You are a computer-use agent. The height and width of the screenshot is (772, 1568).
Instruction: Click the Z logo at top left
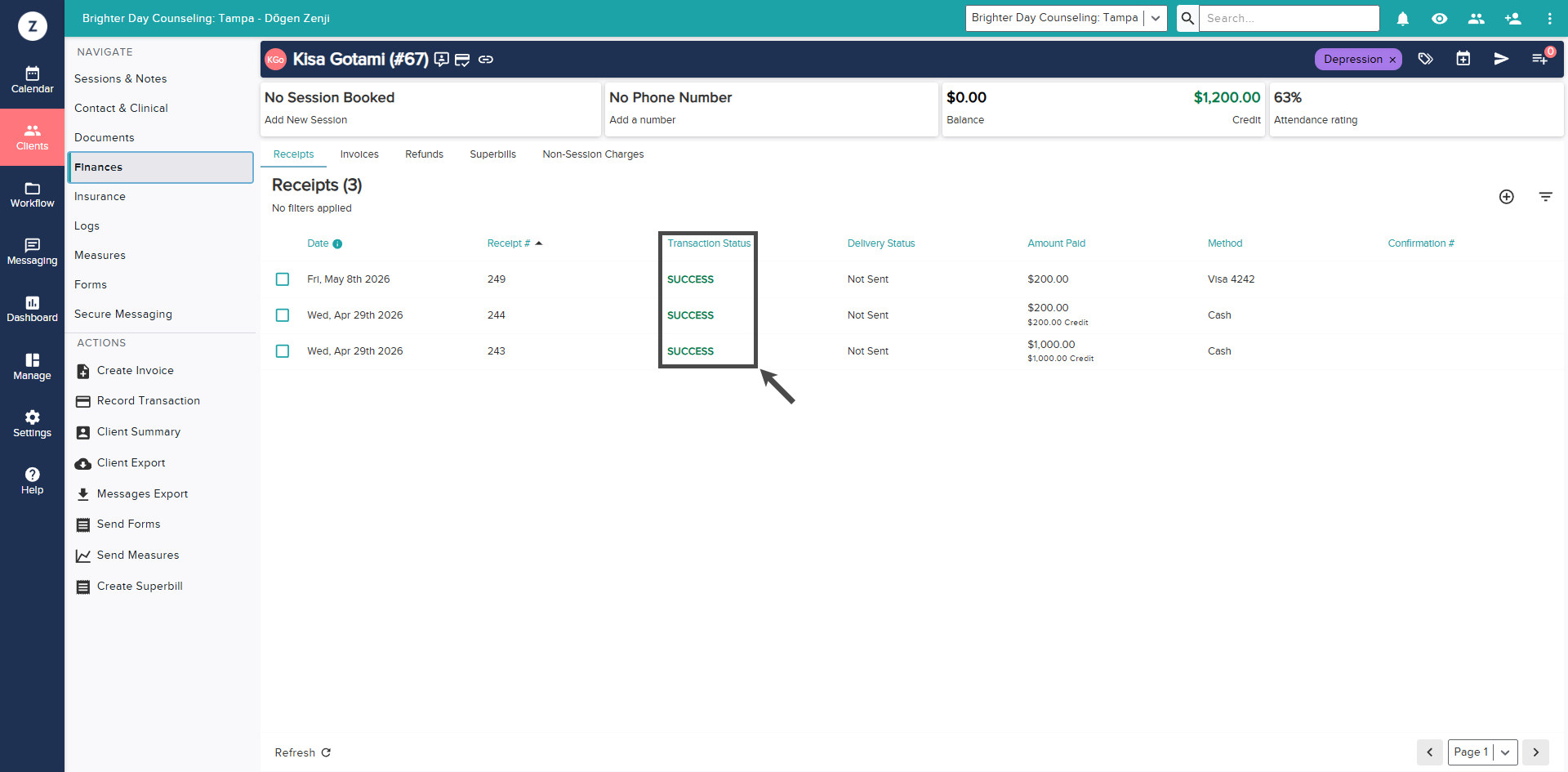point(33,26)
